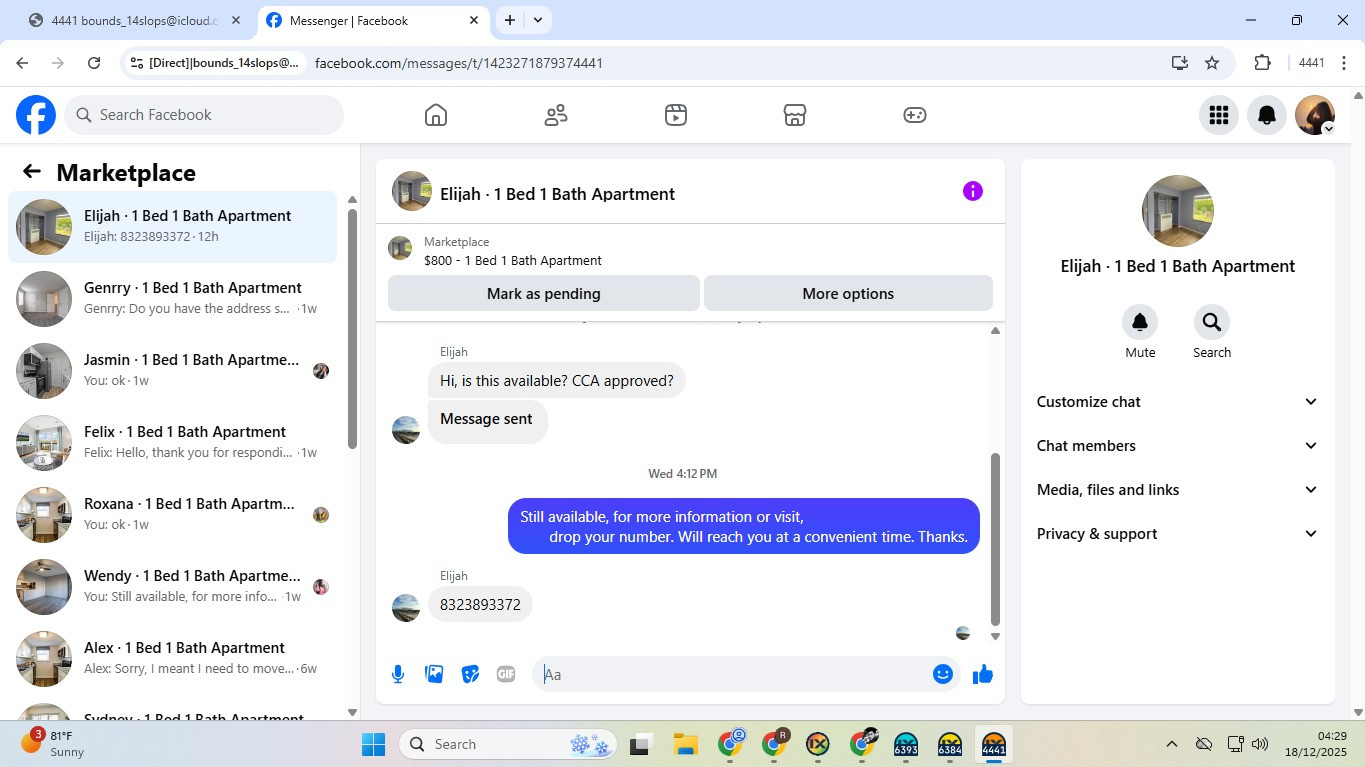This screenshot has height=767, width=1365.
Task: Go to the Facebook Home feed icon
Action: 436,115
